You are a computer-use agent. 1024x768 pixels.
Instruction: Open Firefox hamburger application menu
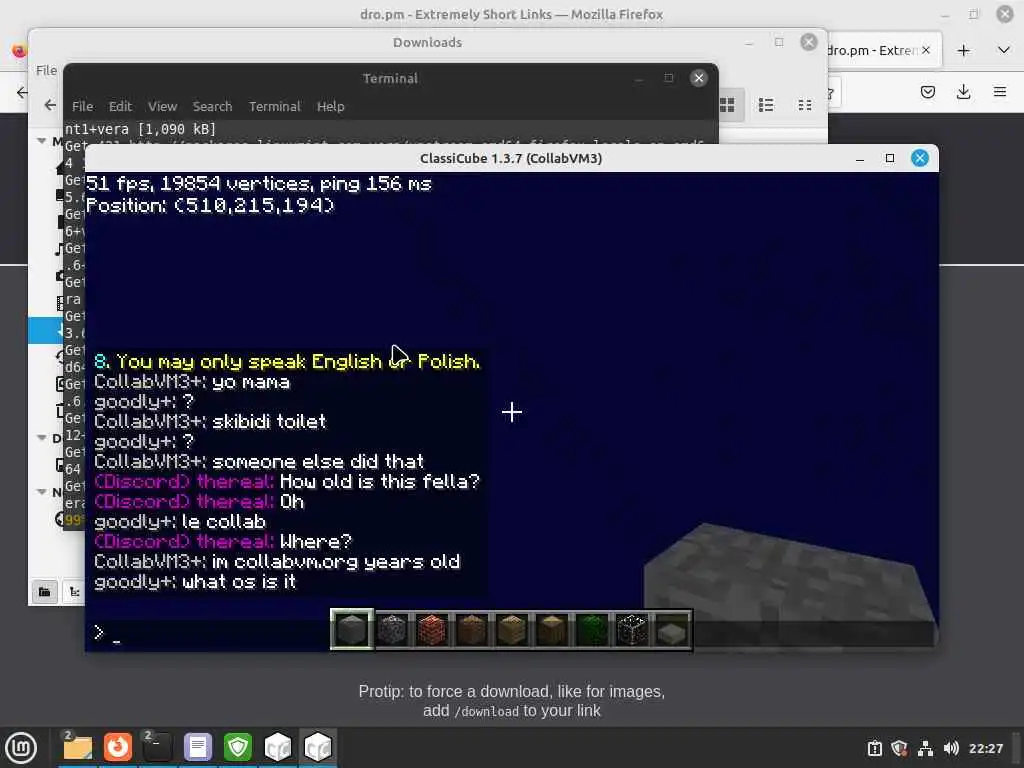tap(1000, 92)
